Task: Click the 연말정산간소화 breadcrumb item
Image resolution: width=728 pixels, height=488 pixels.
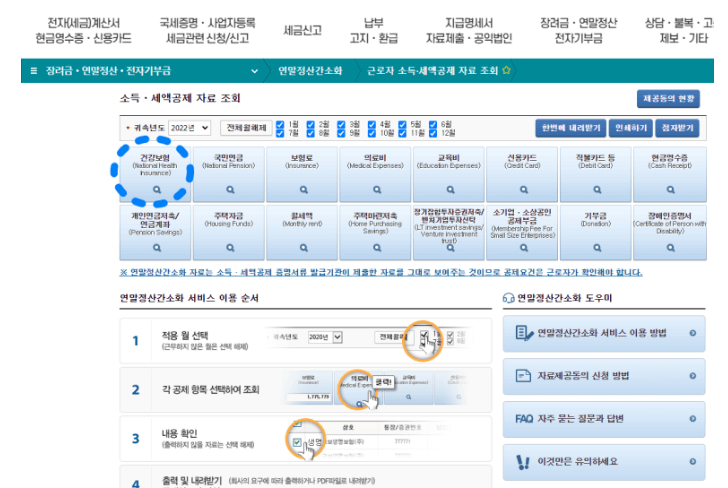Action: 310,71
